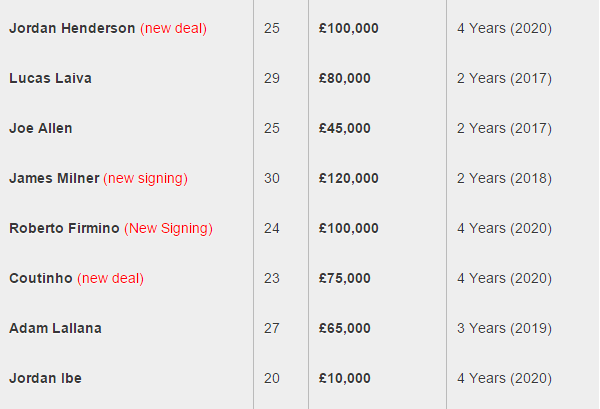Viewport: 600px width, 409px height.
Task: Click "2 Years (2018)" contract length
Action: point(504,178)
